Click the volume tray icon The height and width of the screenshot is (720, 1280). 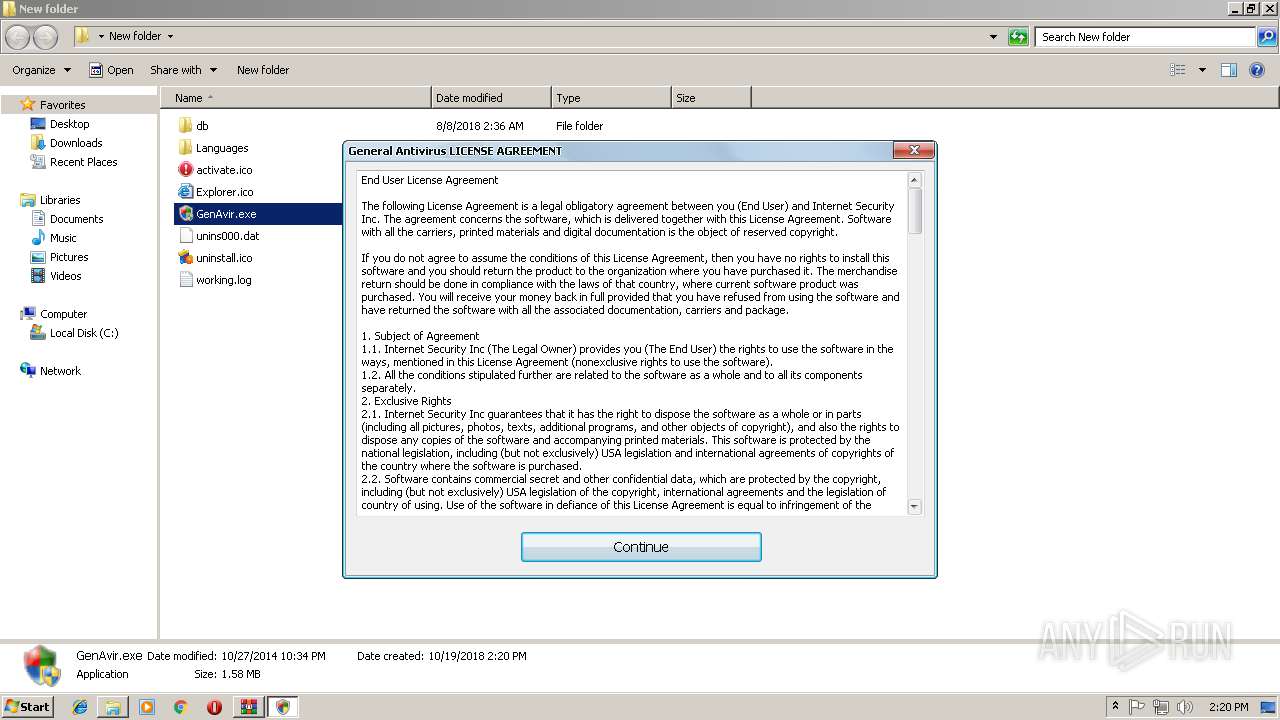(1184, 707)
